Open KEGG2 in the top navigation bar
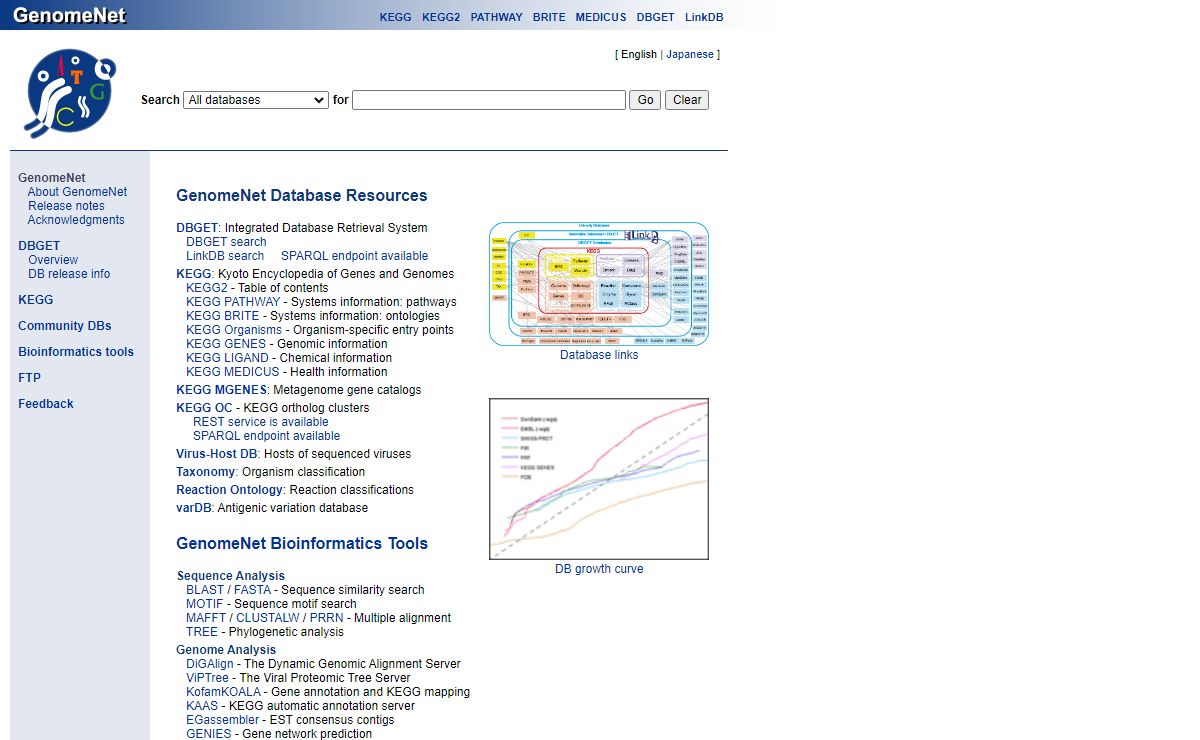 pyautogui.click(x=441, y=17)
